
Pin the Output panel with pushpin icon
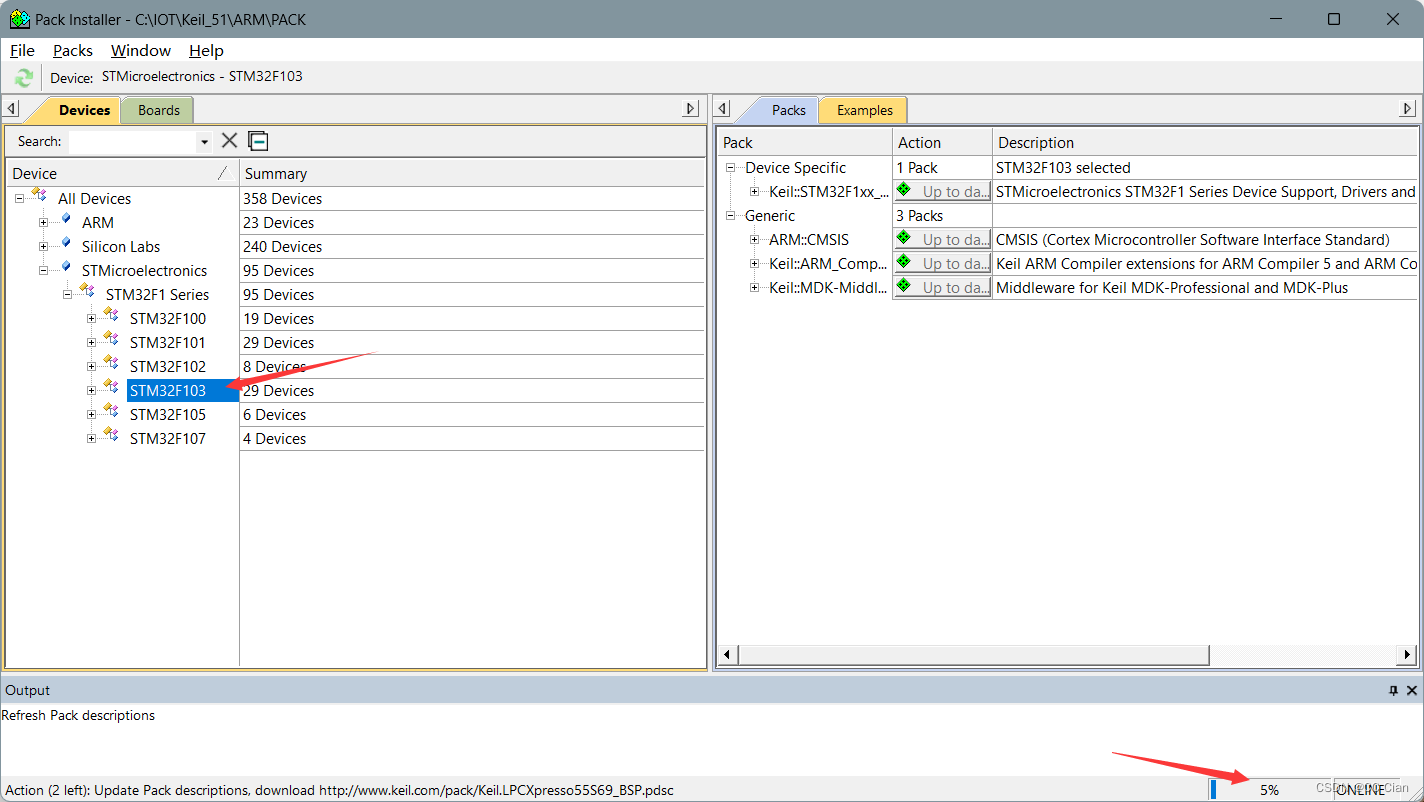click(1394, 690)
